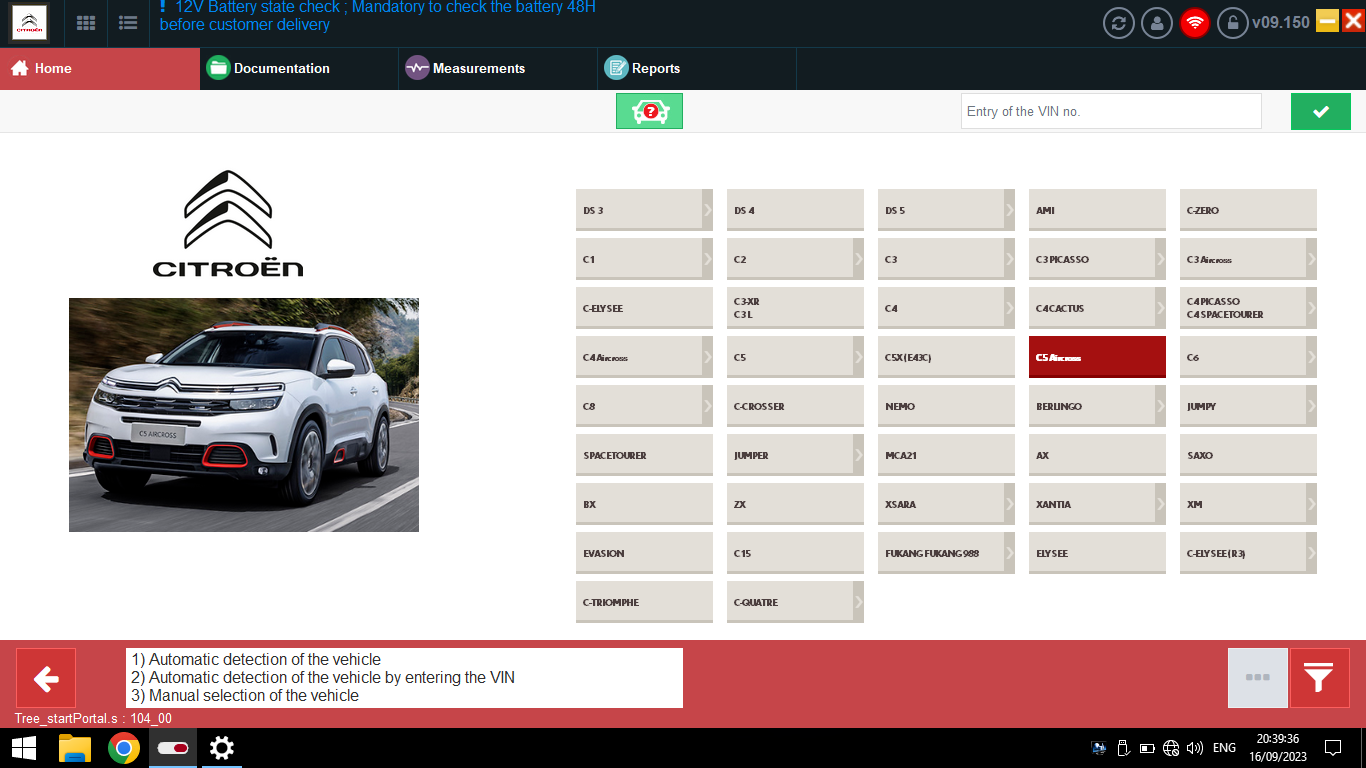Select the diagnostic app icon in taskbar
Screen dimensions: 1366x768
pos(173,748)
